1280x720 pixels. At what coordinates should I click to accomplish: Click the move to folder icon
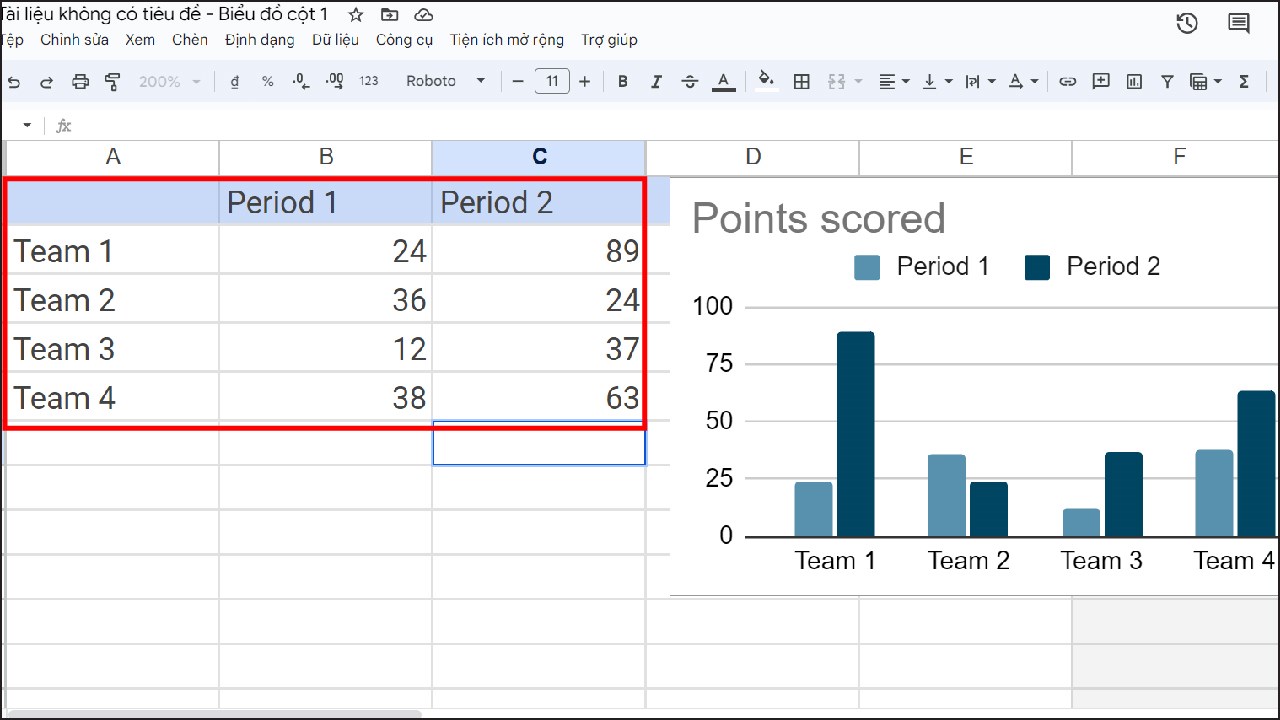389,15
